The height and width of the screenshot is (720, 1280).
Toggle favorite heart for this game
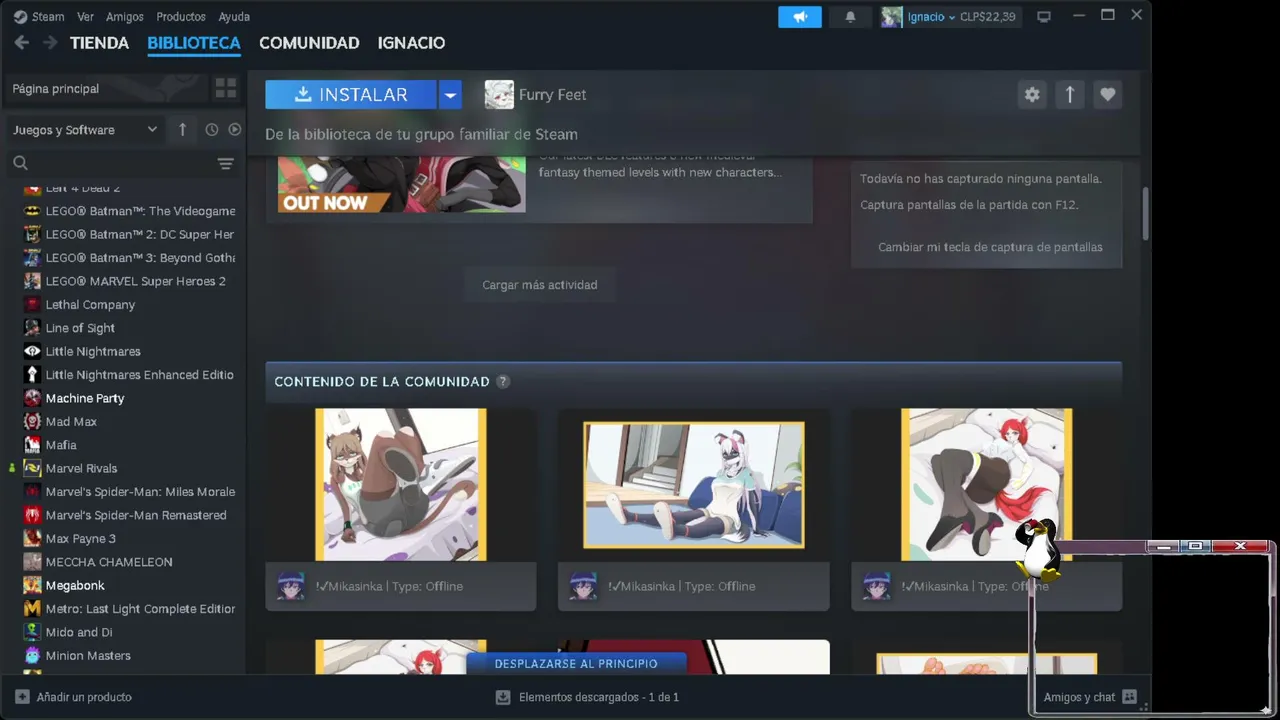click(1107, 94)
